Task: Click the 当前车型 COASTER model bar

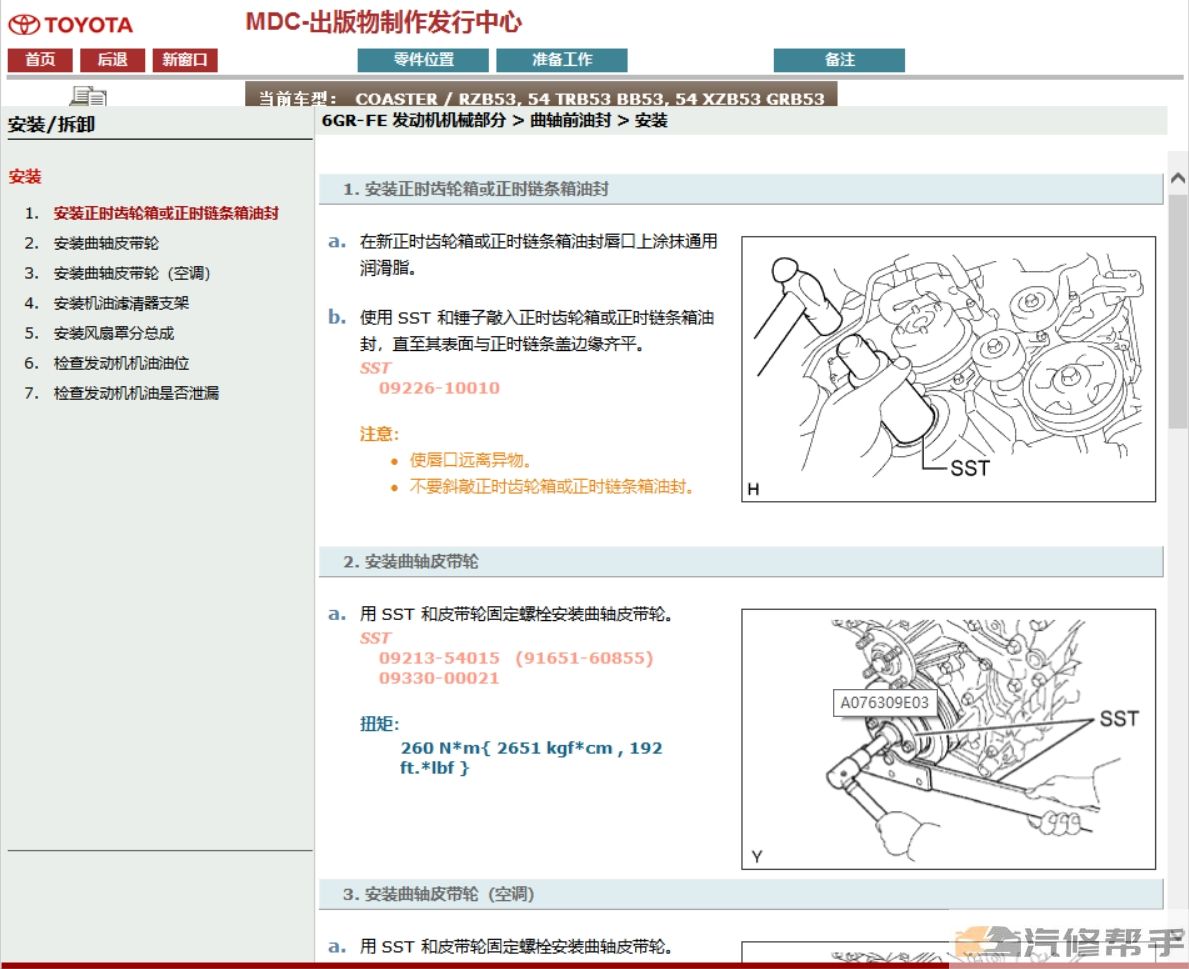Action: pyautogui.click(x=541, y=96)
